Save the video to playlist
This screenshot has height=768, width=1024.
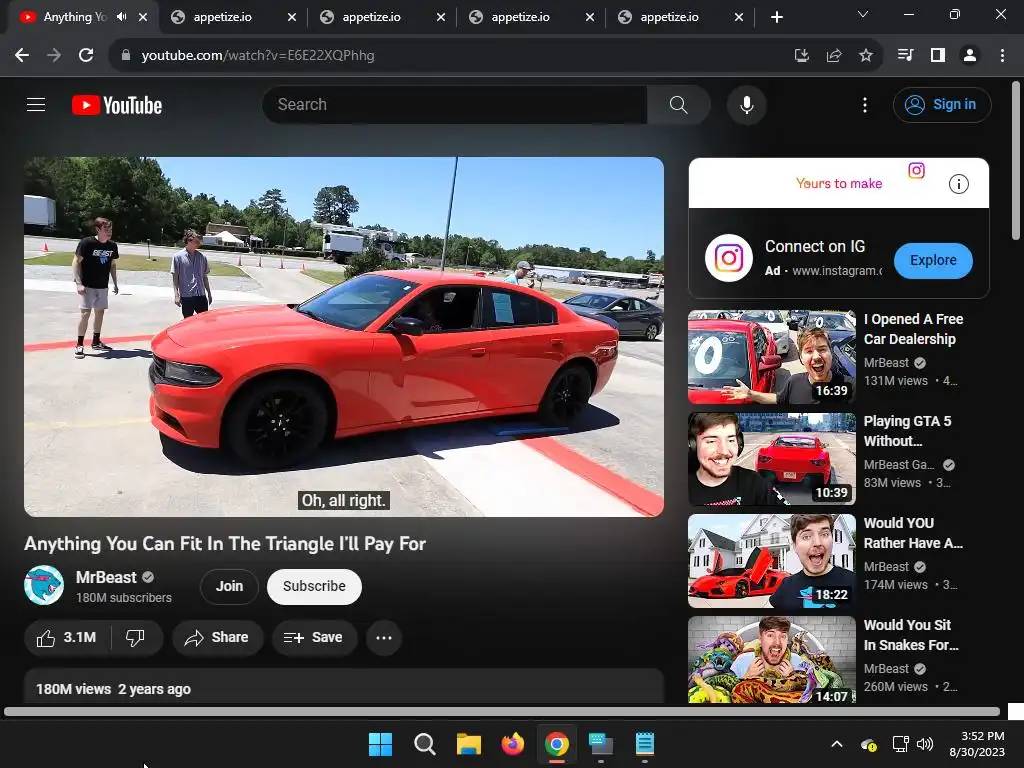pyautogui.click(x=314, y=637)
